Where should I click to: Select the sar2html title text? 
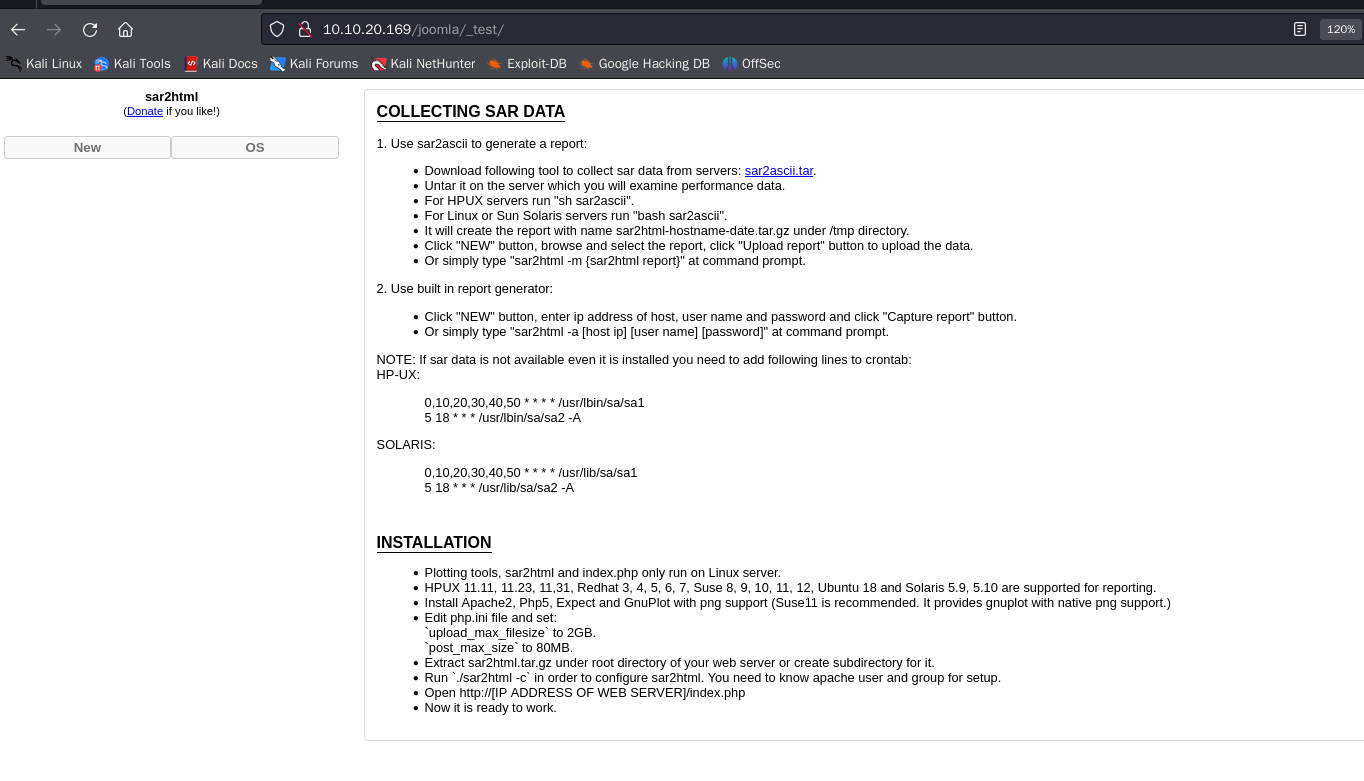(x=172, y=97)
